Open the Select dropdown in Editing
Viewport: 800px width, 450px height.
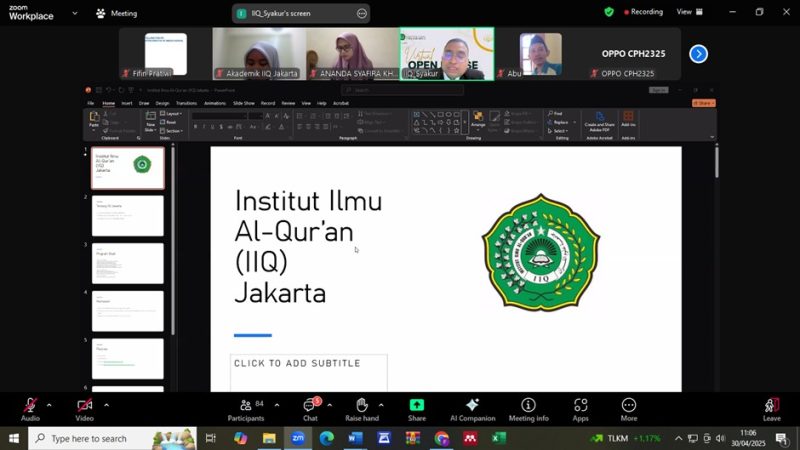click(558, 131)
